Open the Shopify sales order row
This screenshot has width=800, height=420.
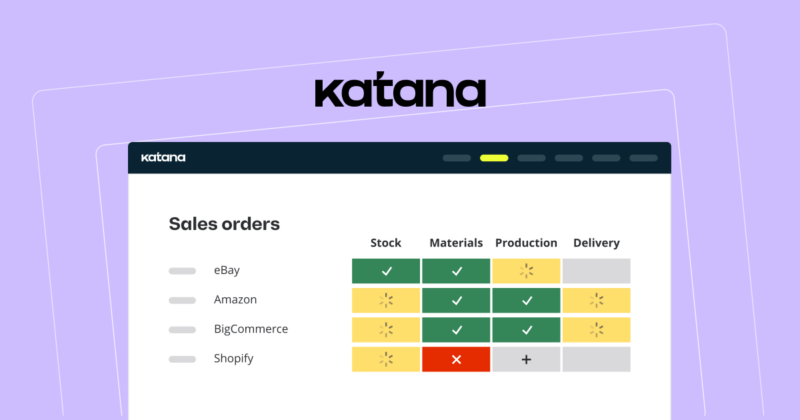click(231, 359)
